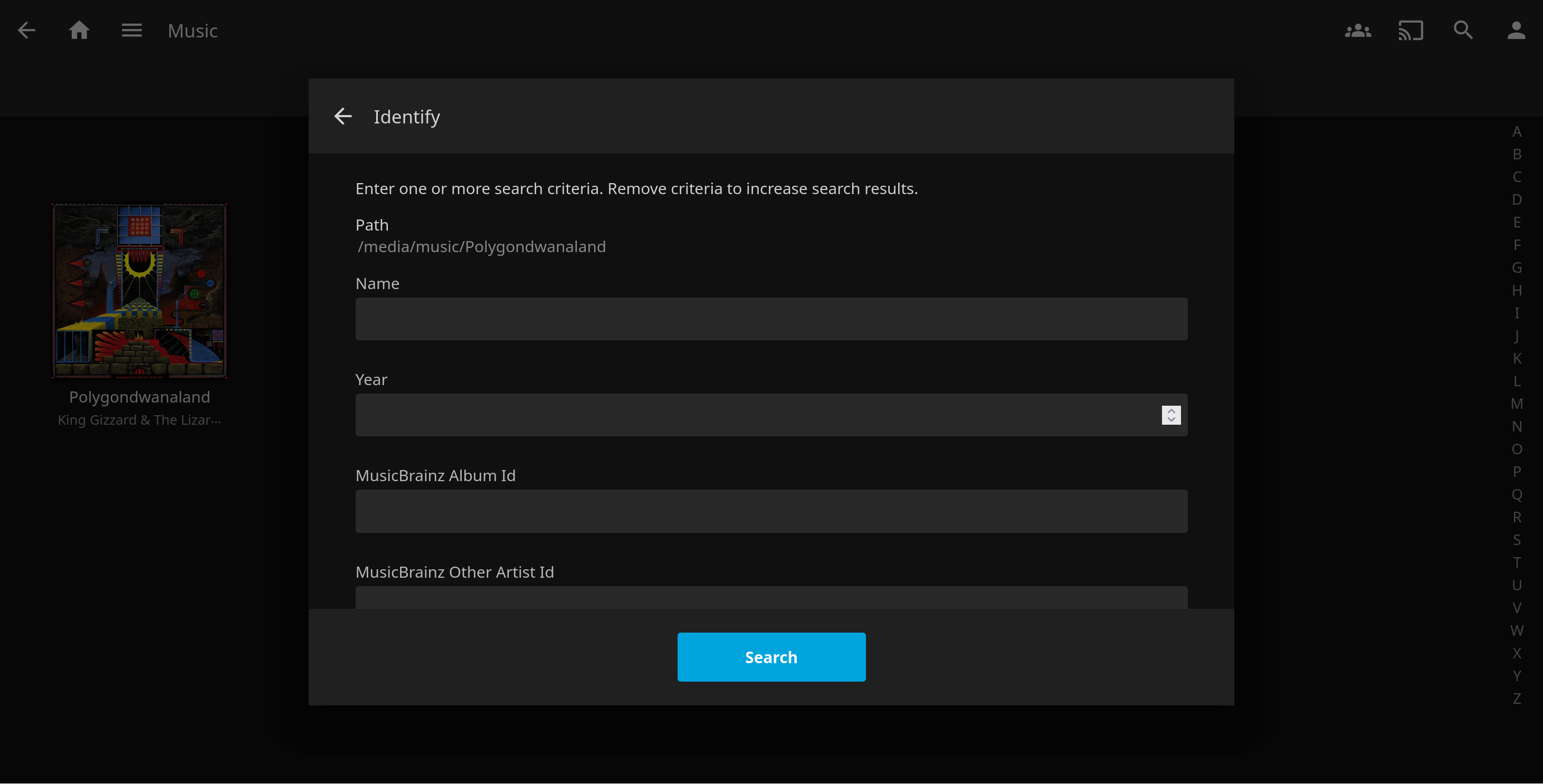Open the hamburger menu

tap(132, 31)
